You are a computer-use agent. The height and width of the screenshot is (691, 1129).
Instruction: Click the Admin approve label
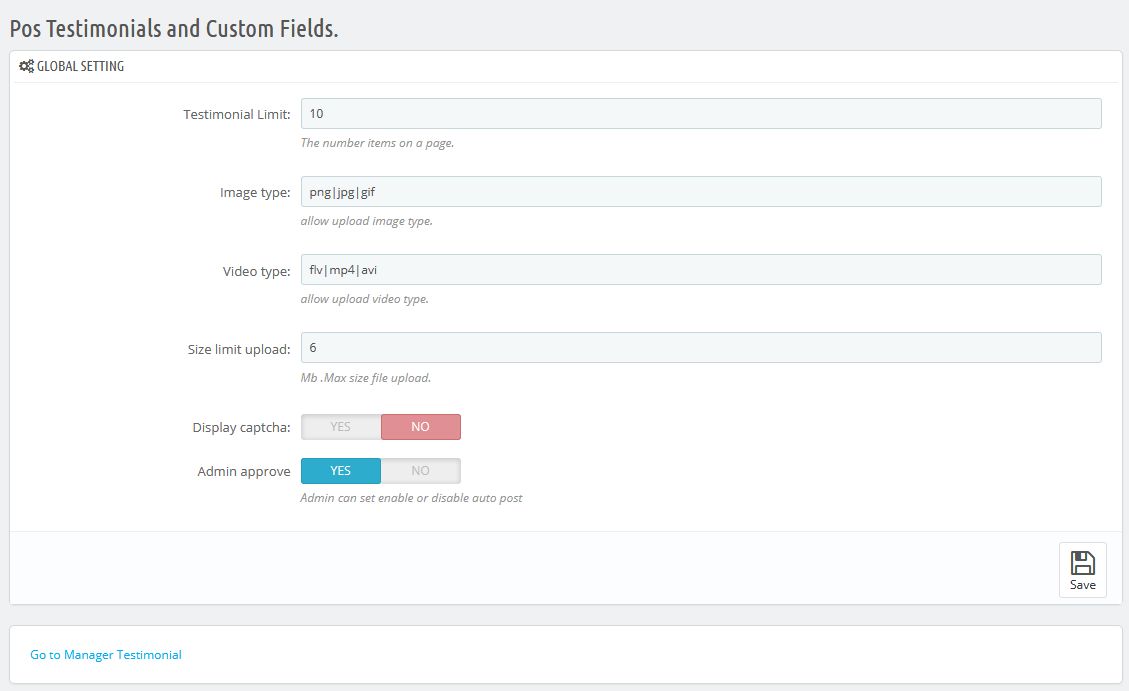point(243,470)
